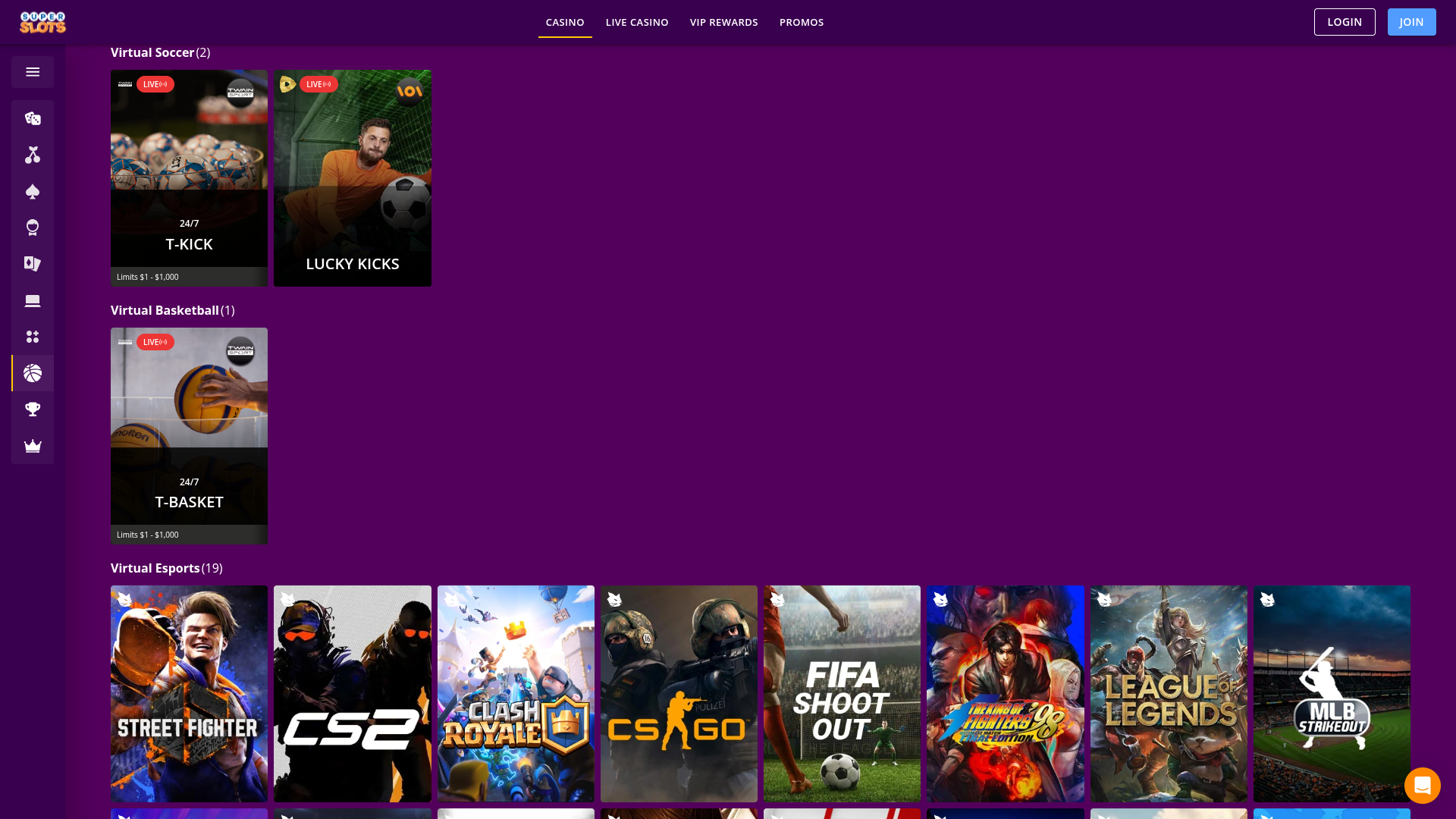Select the cherries slots icon in sidebar
Image resolution: width=1456 pixels, height=819 pixels.
click(x=32, y=155)
